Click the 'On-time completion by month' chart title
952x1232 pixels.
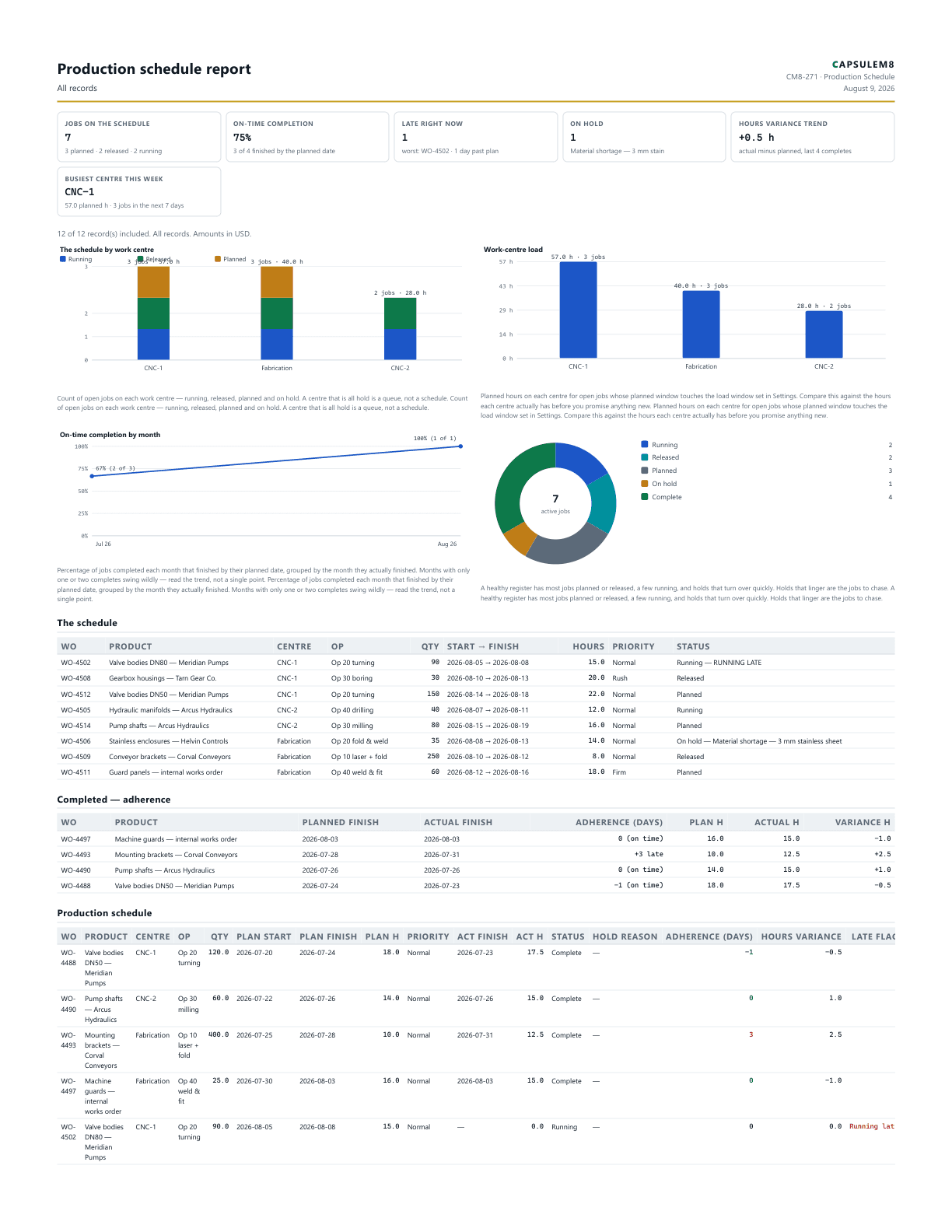pos(110,435)
